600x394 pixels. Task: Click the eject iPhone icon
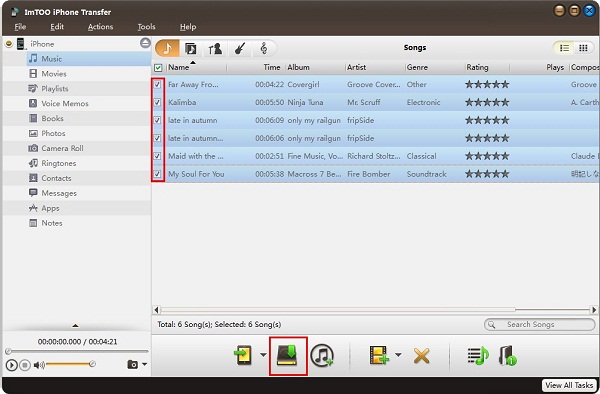145,43
